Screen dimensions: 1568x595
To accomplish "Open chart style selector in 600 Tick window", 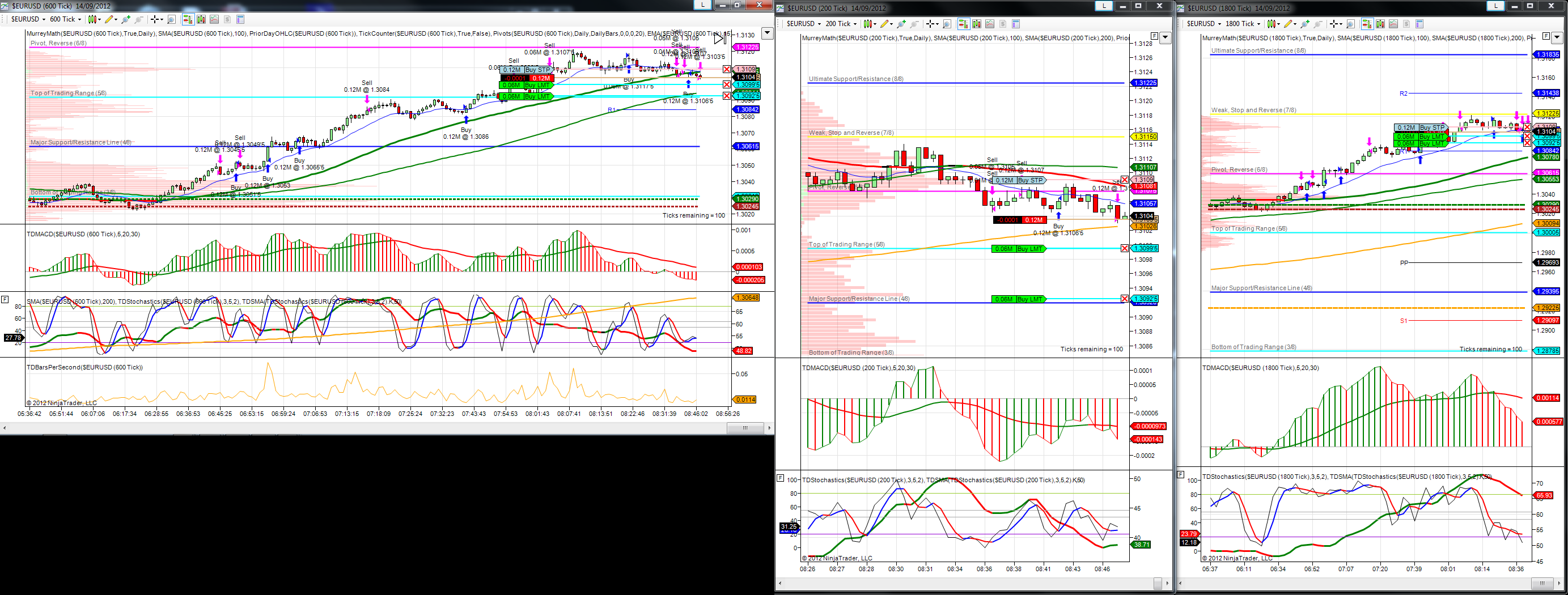I will point(94,19).
